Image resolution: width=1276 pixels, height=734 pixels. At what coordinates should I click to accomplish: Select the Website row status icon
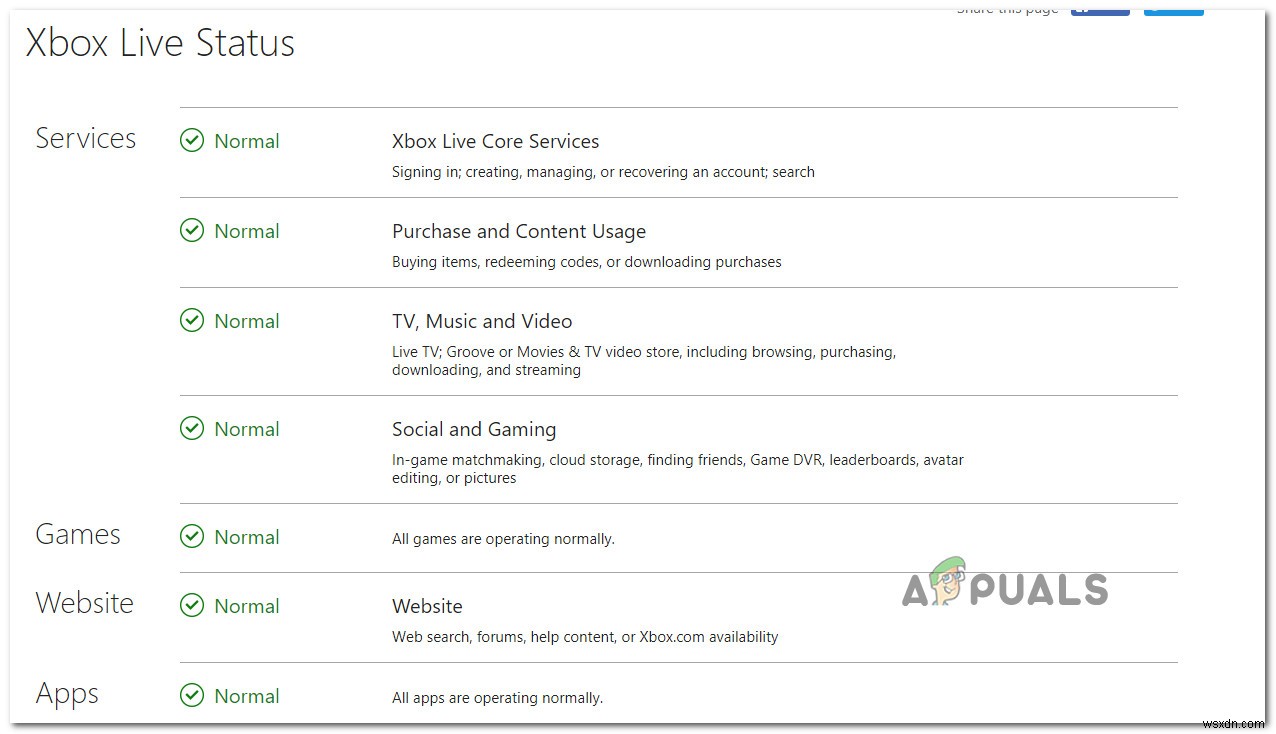click(192, 606)
